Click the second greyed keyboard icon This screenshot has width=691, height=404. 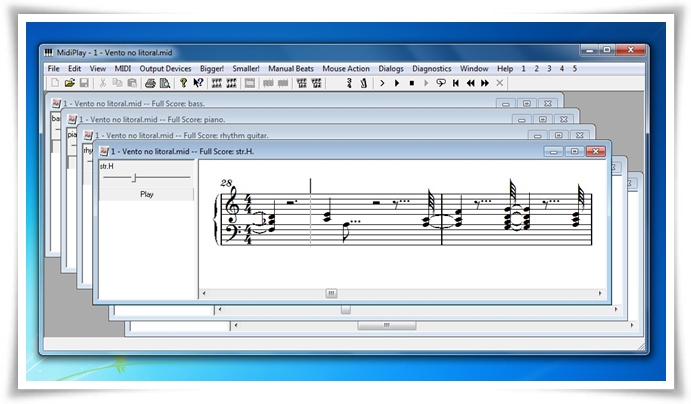[x=283, y=83]
